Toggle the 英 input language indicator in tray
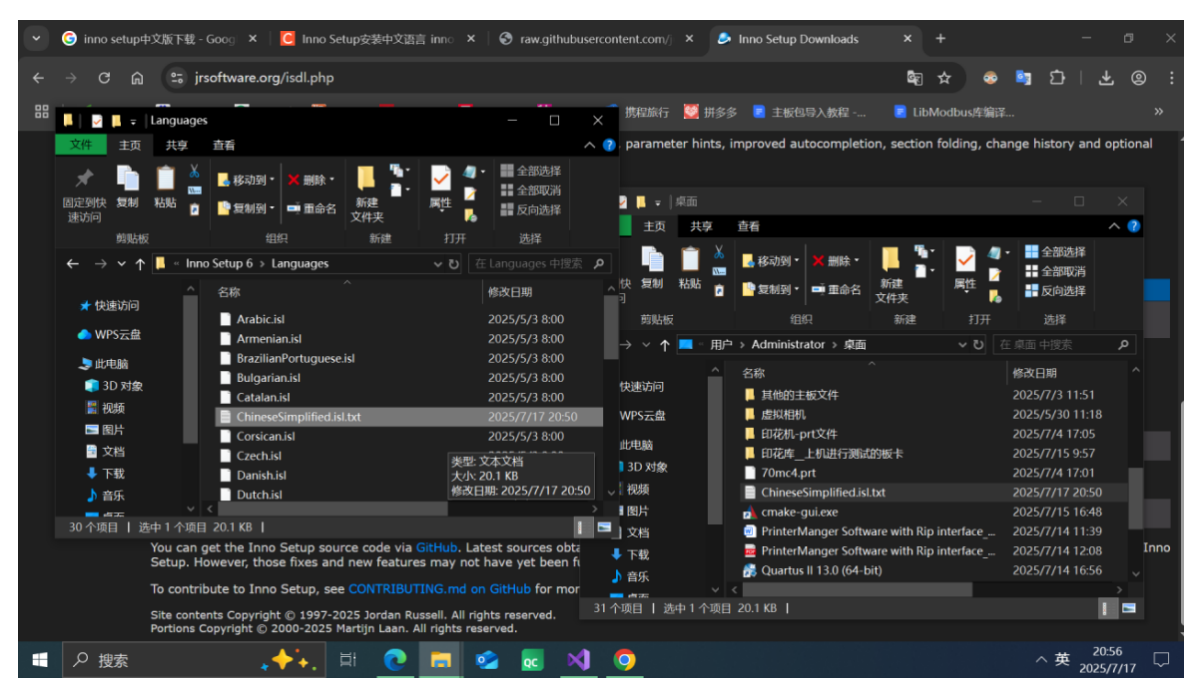 1062,659
